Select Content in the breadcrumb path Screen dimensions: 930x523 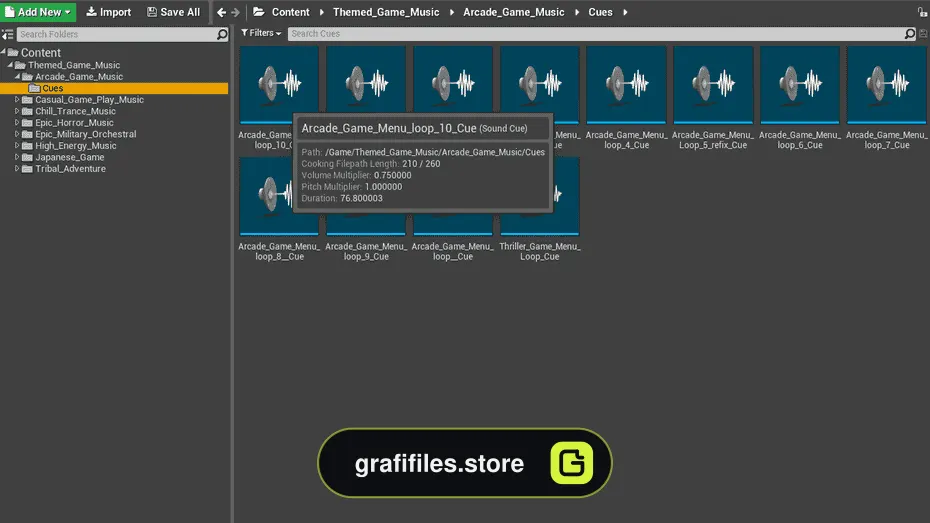point(291,12)
